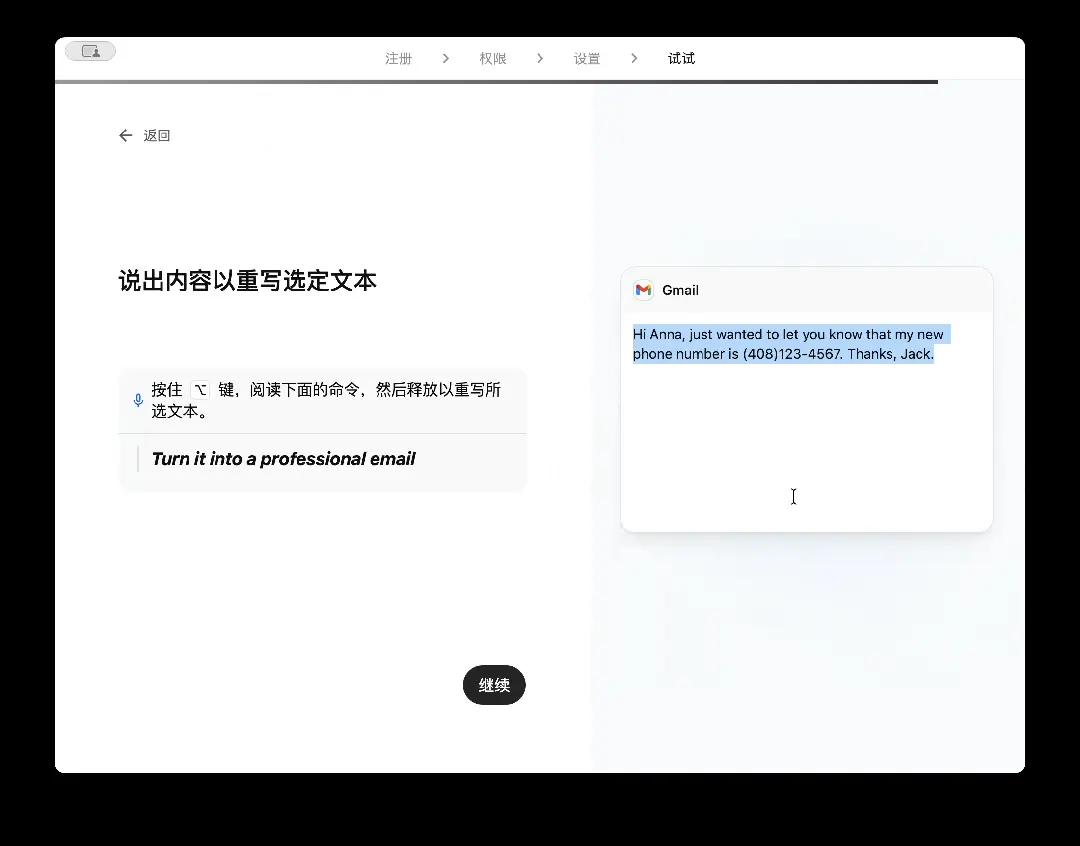This screenshot has height=846, width=1080.
Task: Open the 设置 step
Action: (587, 58)
